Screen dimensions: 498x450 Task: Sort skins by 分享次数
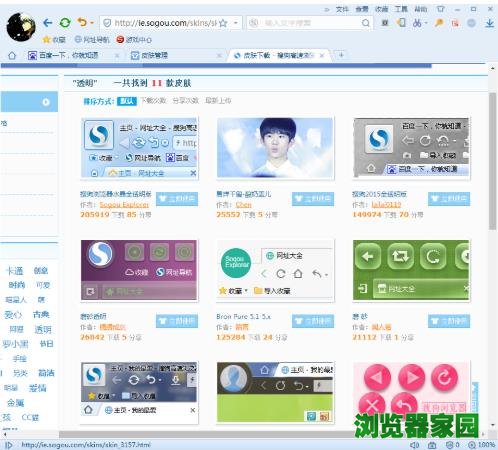pyautogui.click(x=185, y=101)
